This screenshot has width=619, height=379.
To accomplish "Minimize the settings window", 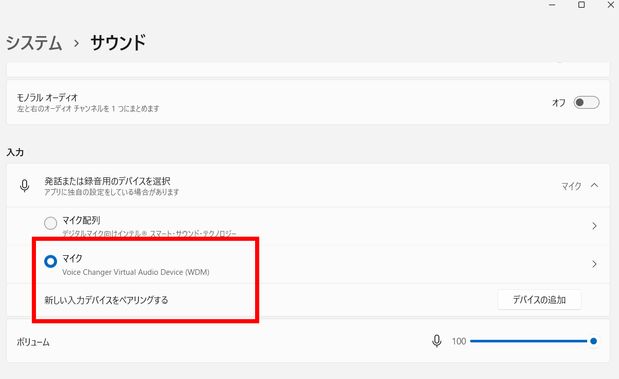I will tap(552, 5).
